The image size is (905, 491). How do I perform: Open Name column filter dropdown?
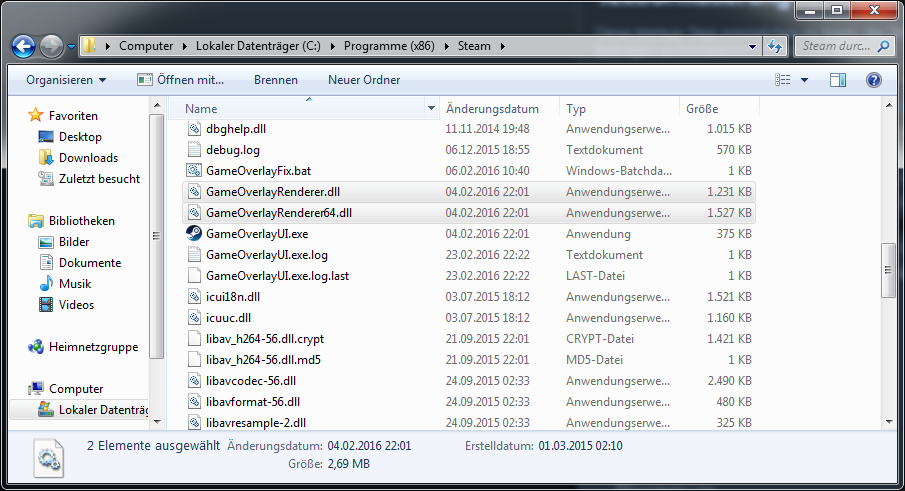pos(431,108)
